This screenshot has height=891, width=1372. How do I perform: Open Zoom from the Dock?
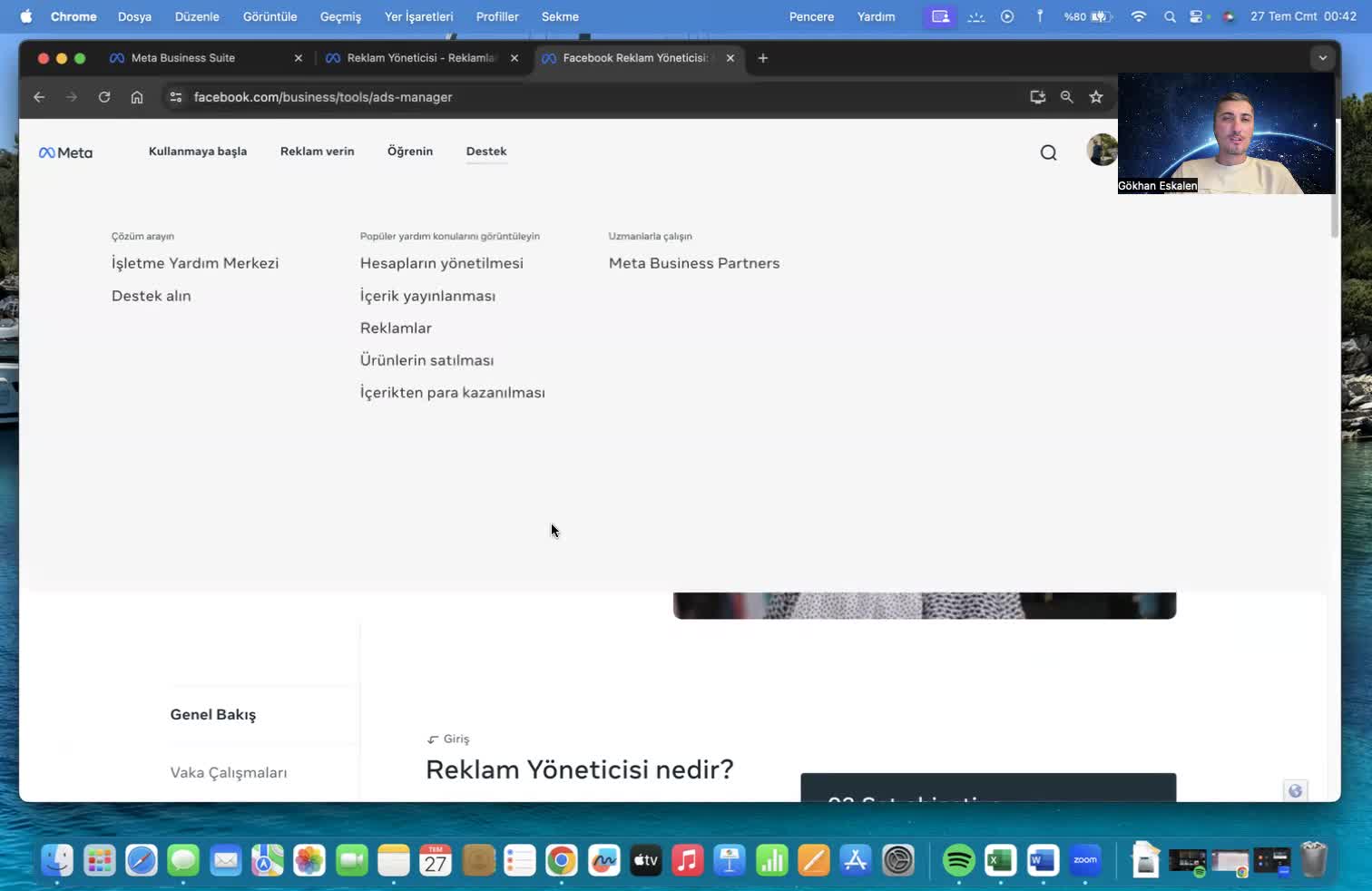point(1085,860)
